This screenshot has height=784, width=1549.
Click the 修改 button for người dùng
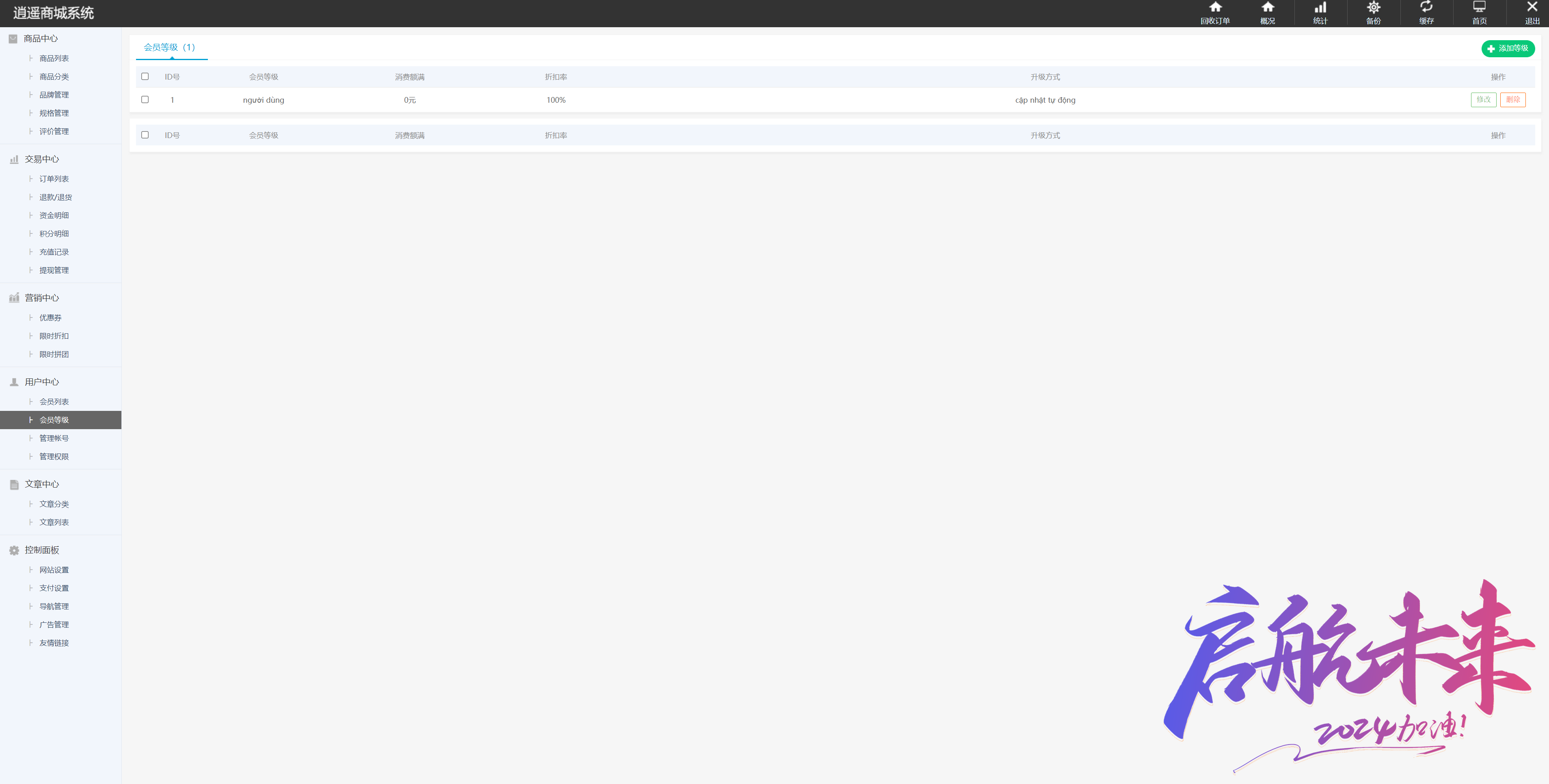1484,100
